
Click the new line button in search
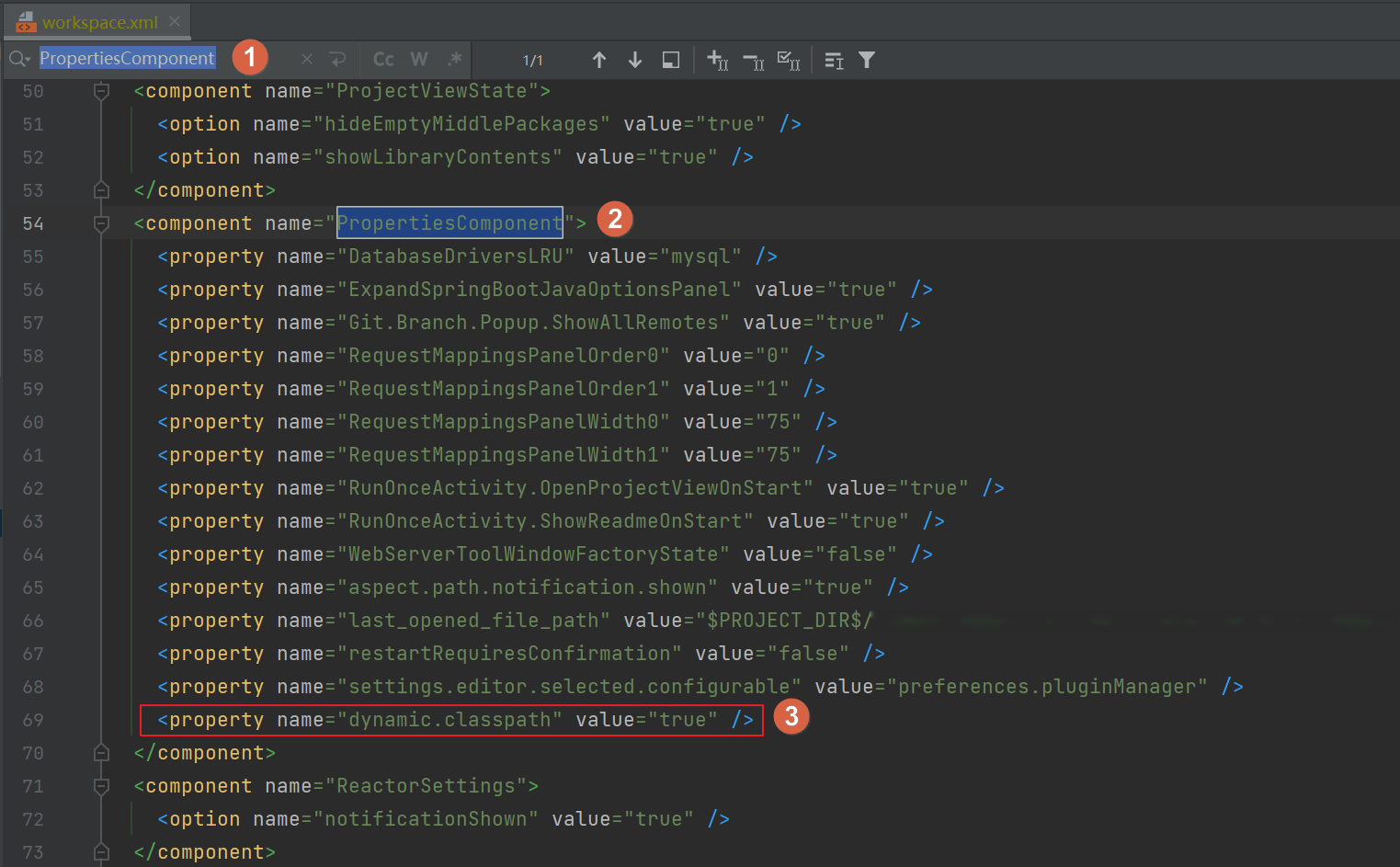[338, 59]
